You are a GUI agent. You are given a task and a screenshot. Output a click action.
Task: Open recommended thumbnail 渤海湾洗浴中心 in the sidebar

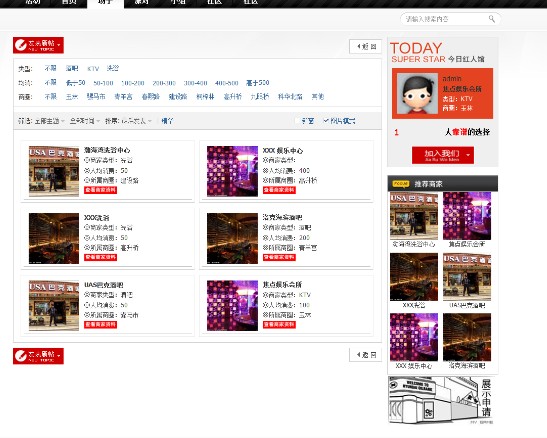414,216
